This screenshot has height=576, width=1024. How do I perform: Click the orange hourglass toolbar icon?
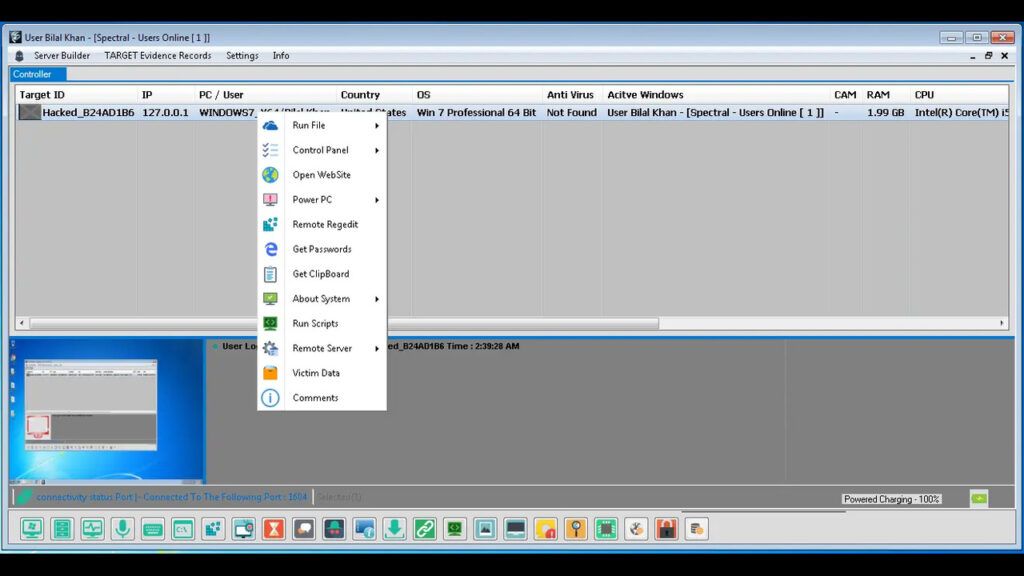click(274, 528)
